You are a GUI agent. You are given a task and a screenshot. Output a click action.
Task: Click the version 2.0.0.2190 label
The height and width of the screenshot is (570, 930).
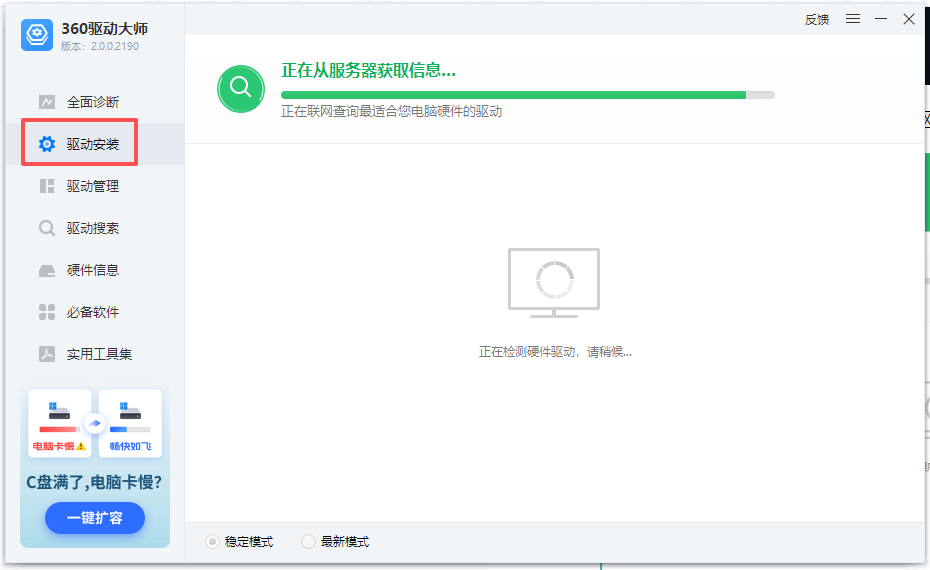(100, 46)
